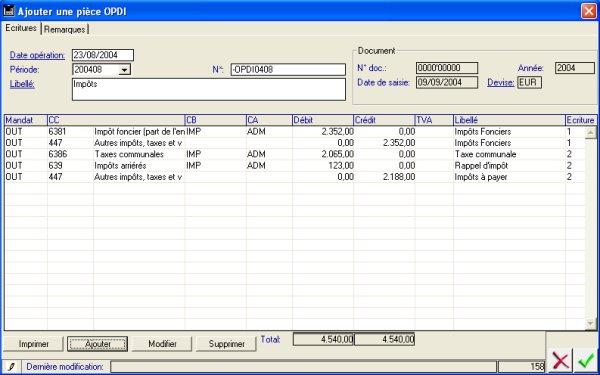Click the N° field containing OPDI0408
Image resolution: width=600 pixels, height=375 pixels.
click(x=288, y=70)
